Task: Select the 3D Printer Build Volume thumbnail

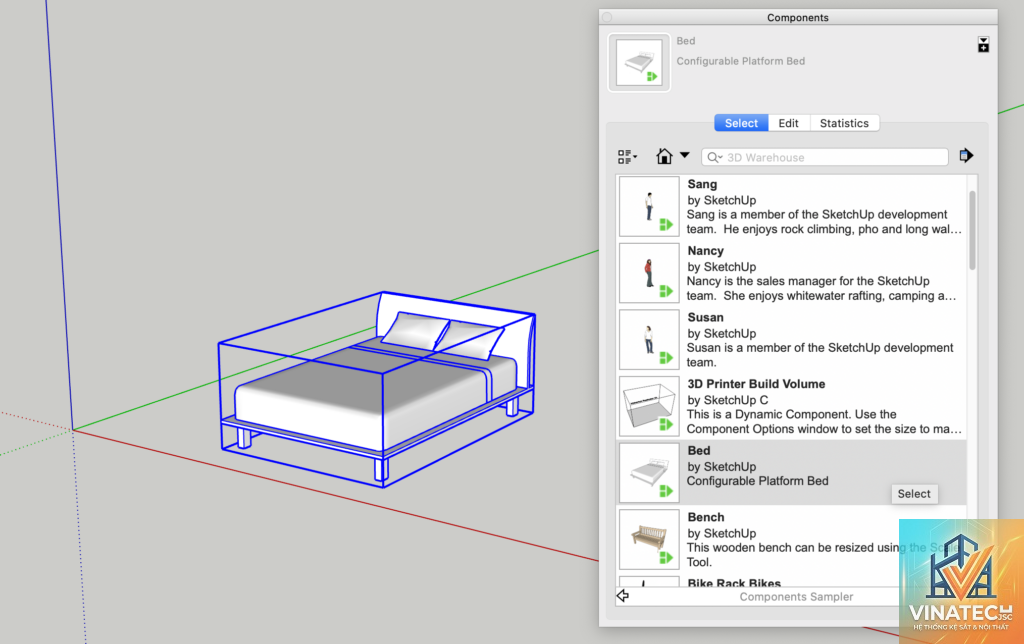Action: coord(648,406)
